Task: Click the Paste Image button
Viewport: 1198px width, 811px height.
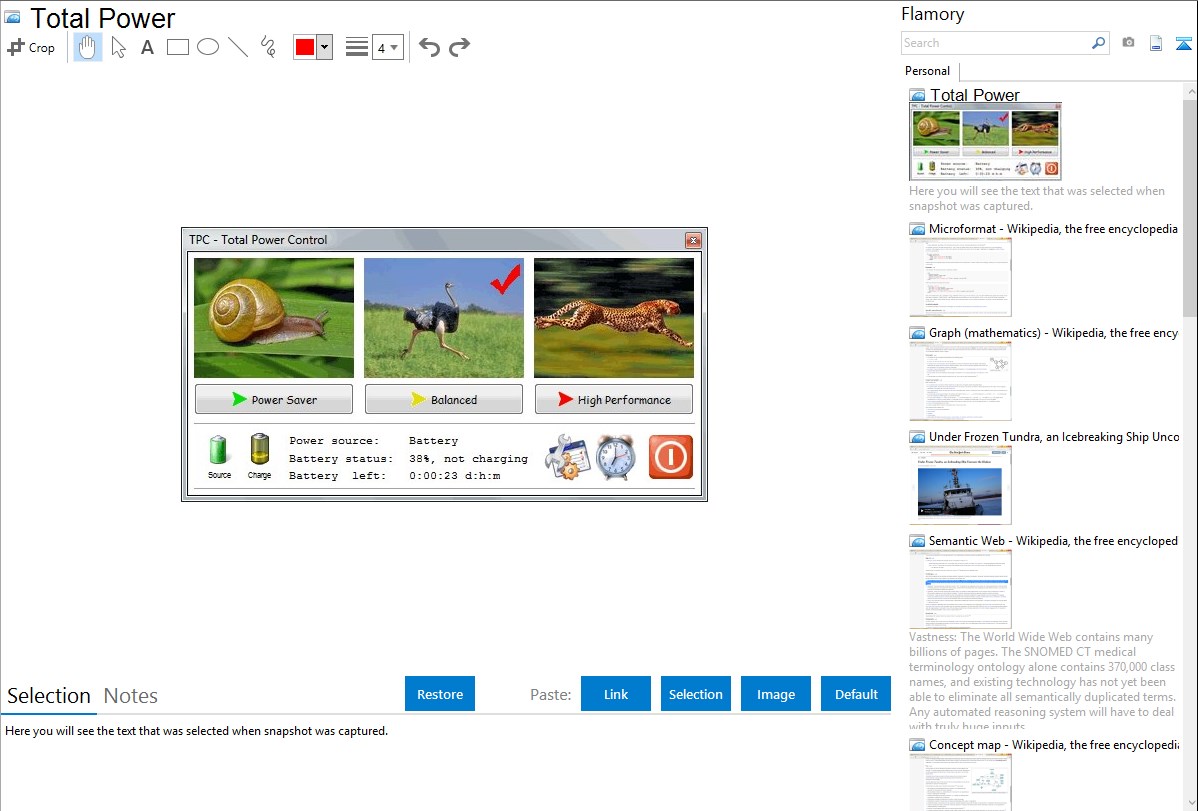Action: click(776, 694)
